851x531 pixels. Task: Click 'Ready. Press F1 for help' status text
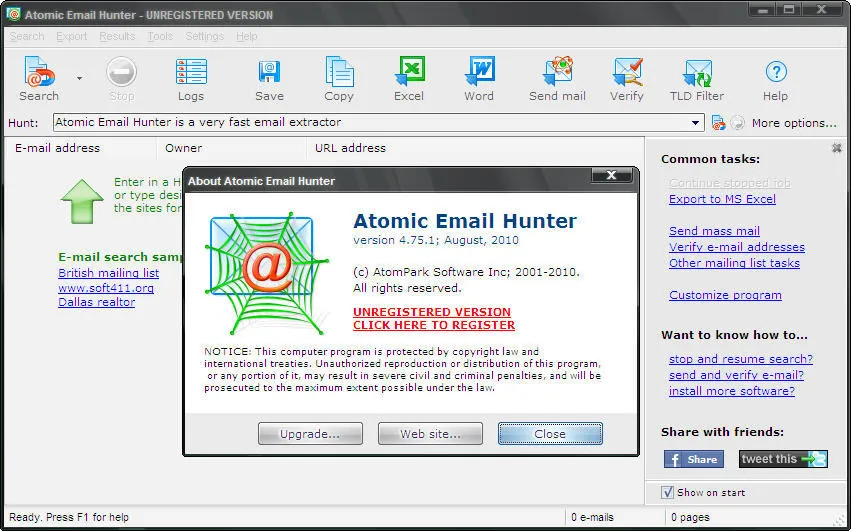pos(69,517)
